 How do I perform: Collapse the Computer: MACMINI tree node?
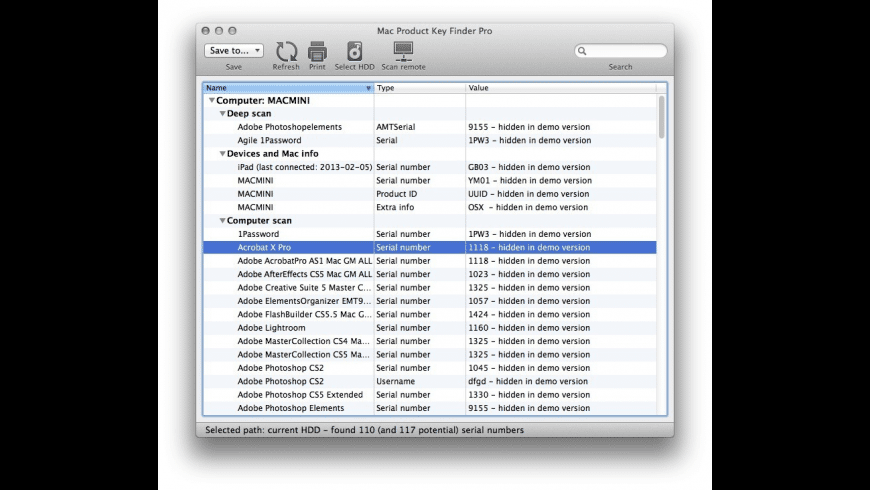(211, 101)
